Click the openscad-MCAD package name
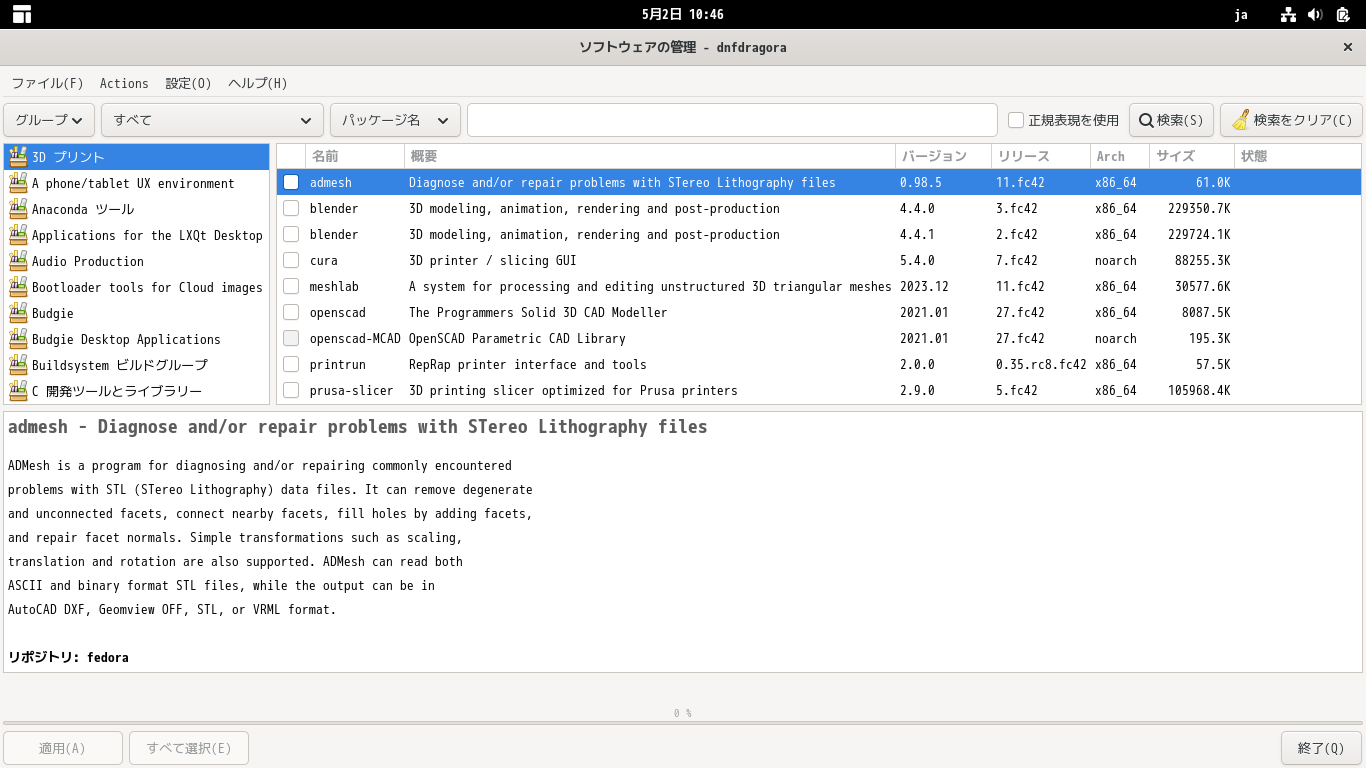This screenshot has width=1366, height=768. 355,339
